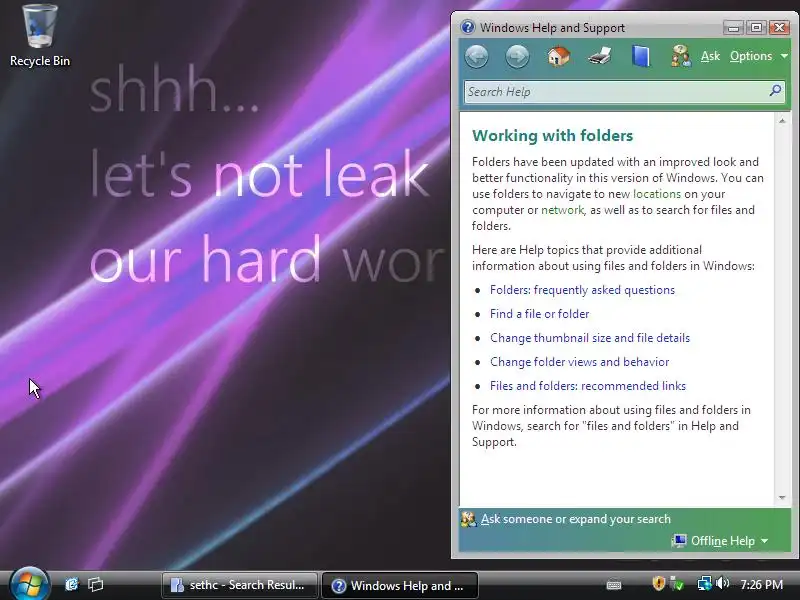This screenshot has height=600, width=800.
Task: Browse Help using the book icon
Action: (641, 56)
